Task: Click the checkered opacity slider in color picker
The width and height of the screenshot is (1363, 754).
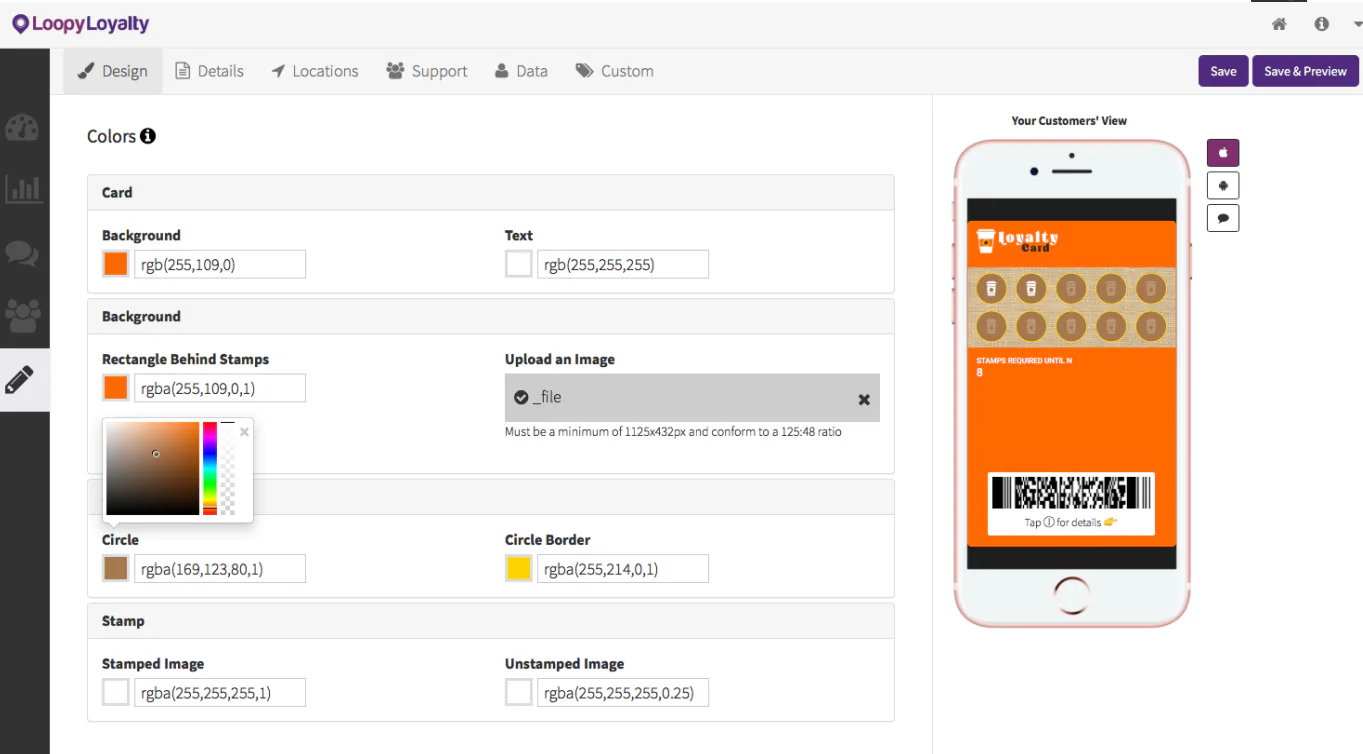Action: 228,468
